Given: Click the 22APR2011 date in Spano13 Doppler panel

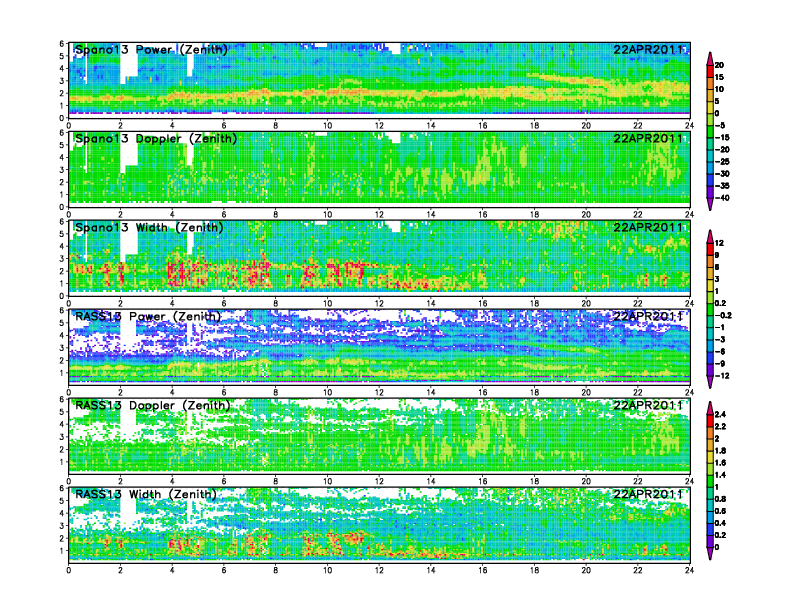Looking at the screenshot, I should pos(648,138).
